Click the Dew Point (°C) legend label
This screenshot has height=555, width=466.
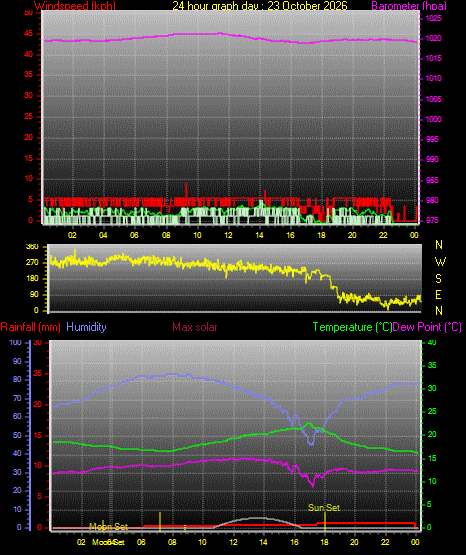click(427, 327)
